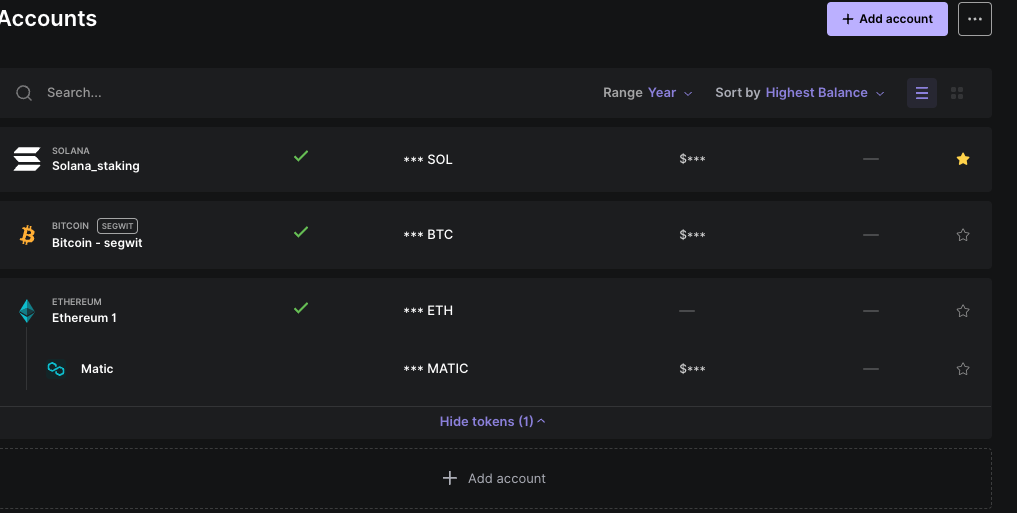Unstar the Solana_staking account
This screenshot has width=1017, height=513.
pyautogui.click(x=963, y=159)
